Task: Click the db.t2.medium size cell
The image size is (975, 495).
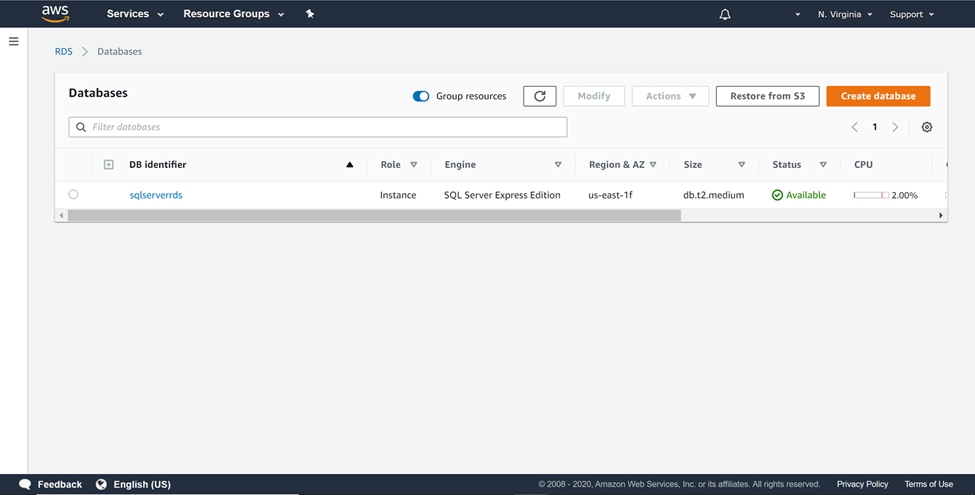Action: point(713,195)
